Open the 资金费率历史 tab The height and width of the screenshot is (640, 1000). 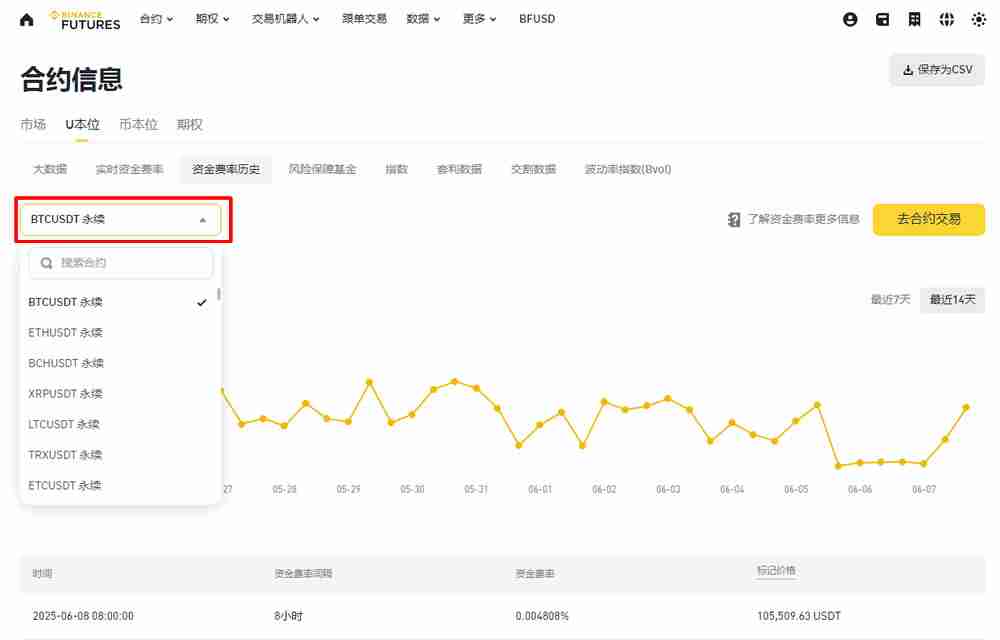(225, 169)
